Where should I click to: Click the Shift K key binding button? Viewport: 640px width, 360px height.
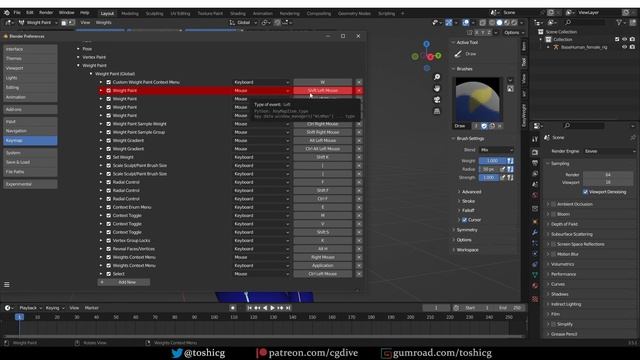(x=322, y=157)
